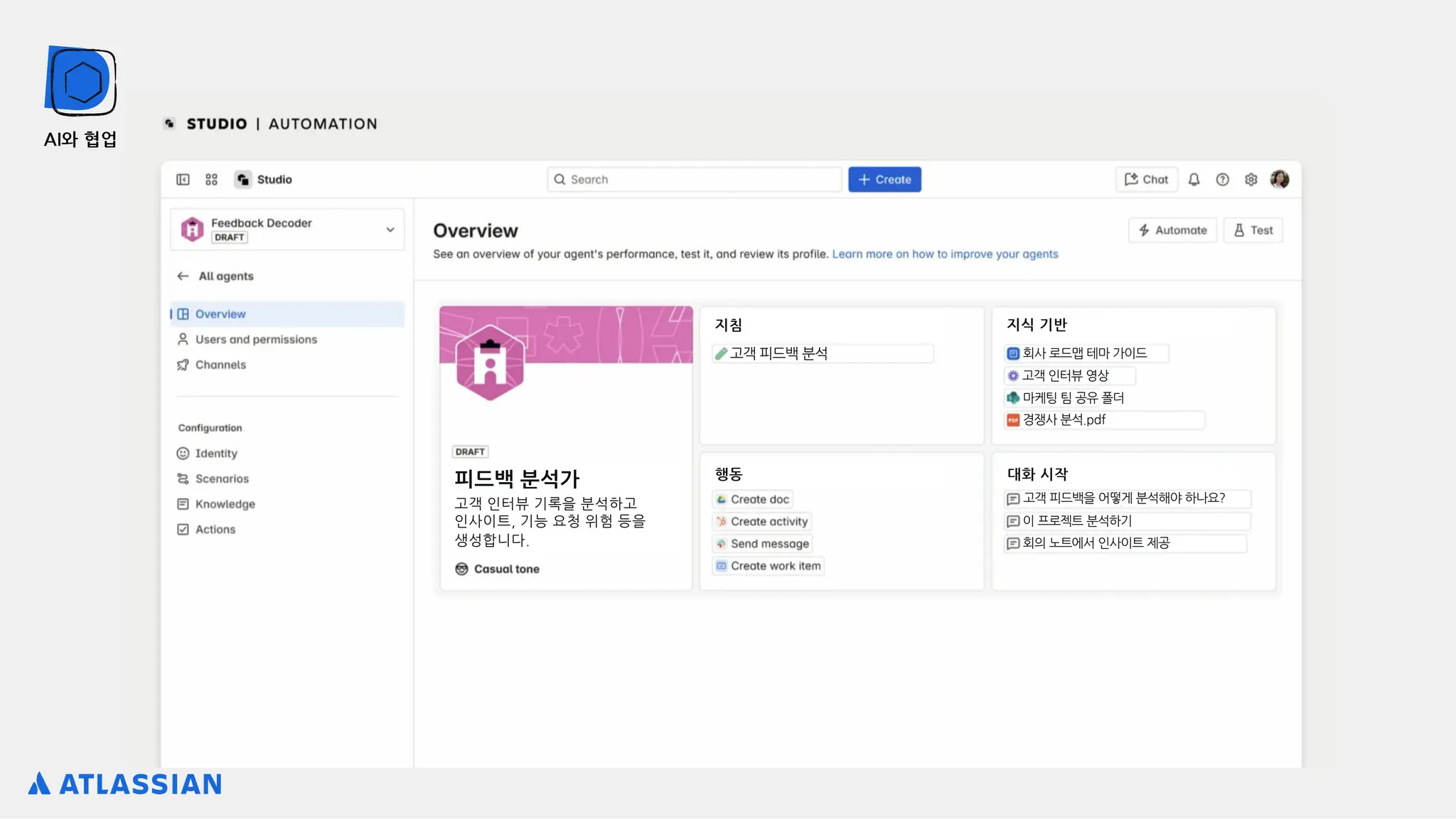Click the Create work item icon

[x=722, y=566]
